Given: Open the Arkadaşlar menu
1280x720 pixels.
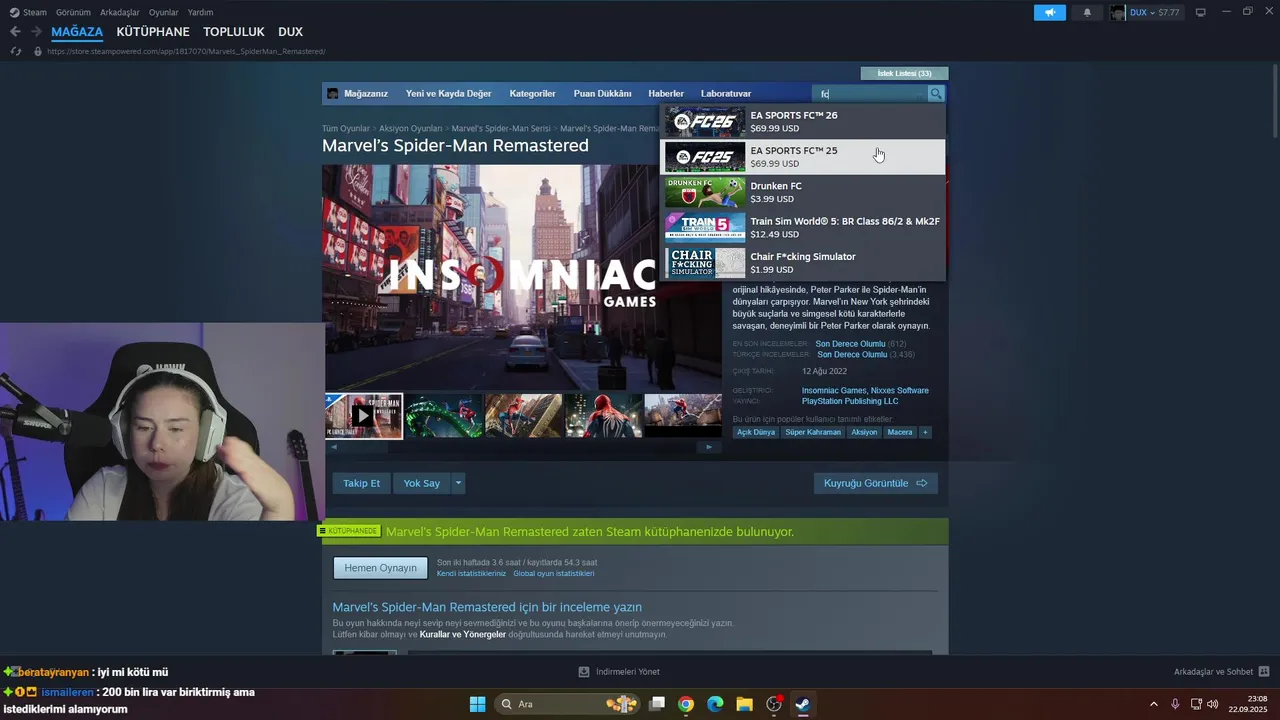Looking at the screenshot, I should [120, 12].
